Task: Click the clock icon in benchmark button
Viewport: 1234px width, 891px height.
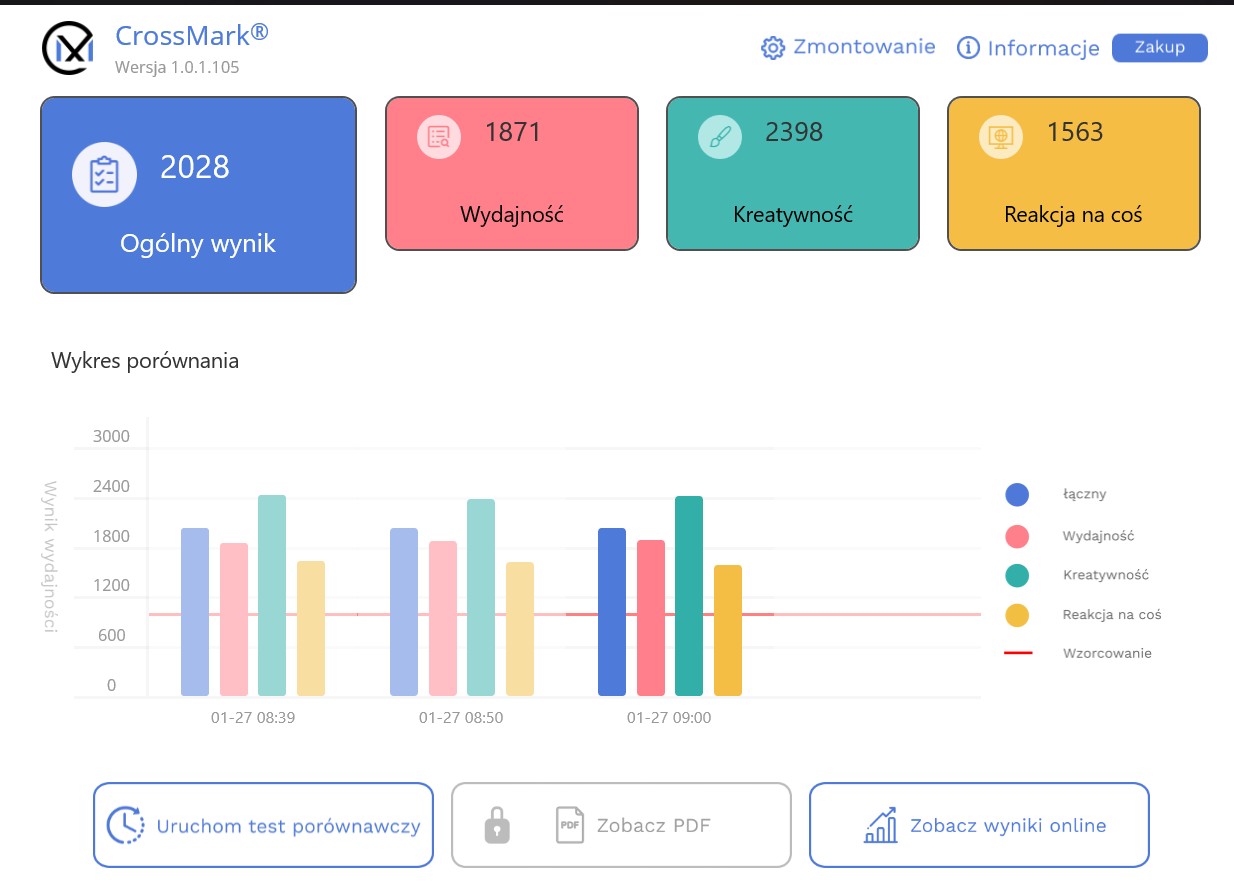Action: (x=126, y=826)
